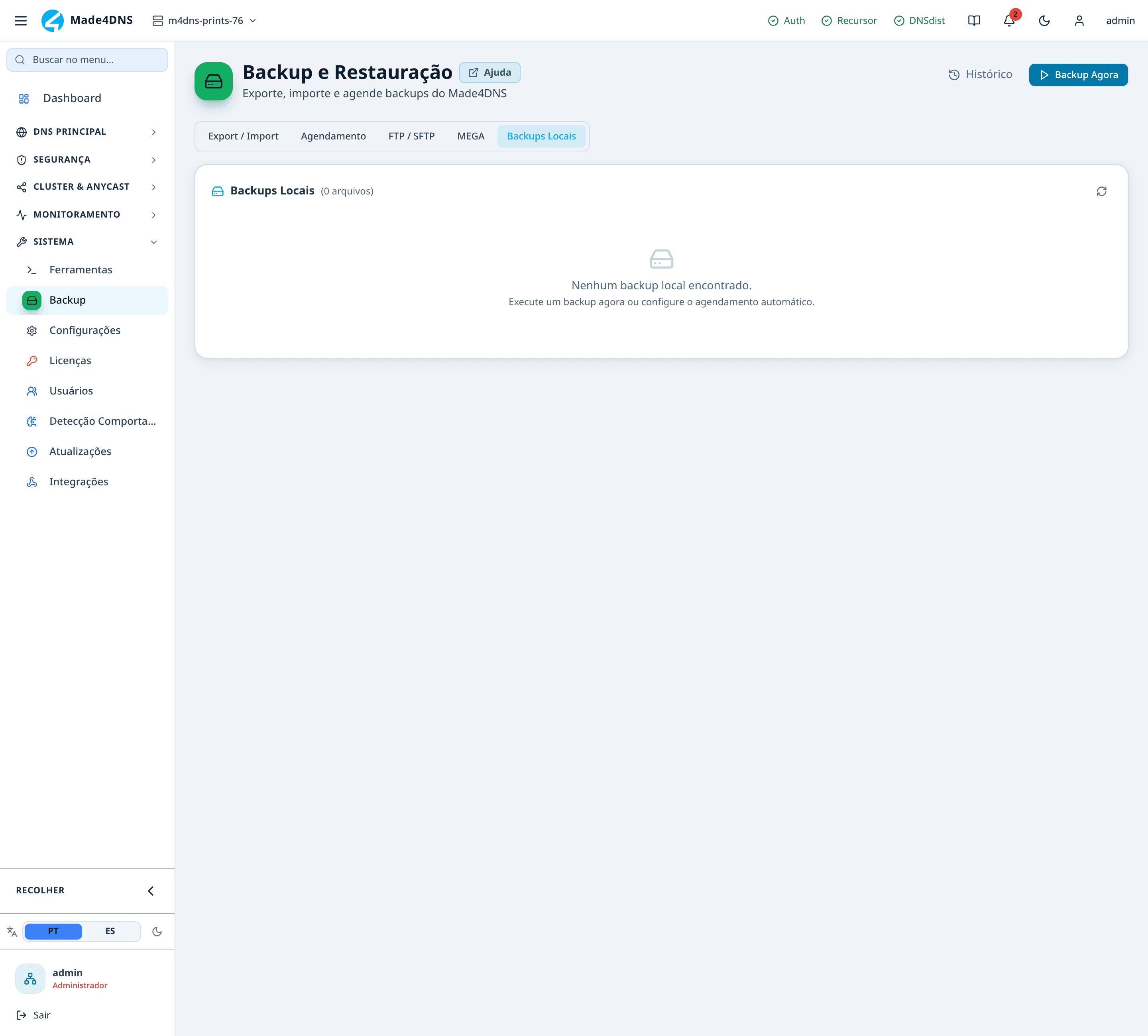Image resolution: width=1148 pixels, height=1036 pixels.
Task: Open Licenças menu item
Action: coord(87,361)
